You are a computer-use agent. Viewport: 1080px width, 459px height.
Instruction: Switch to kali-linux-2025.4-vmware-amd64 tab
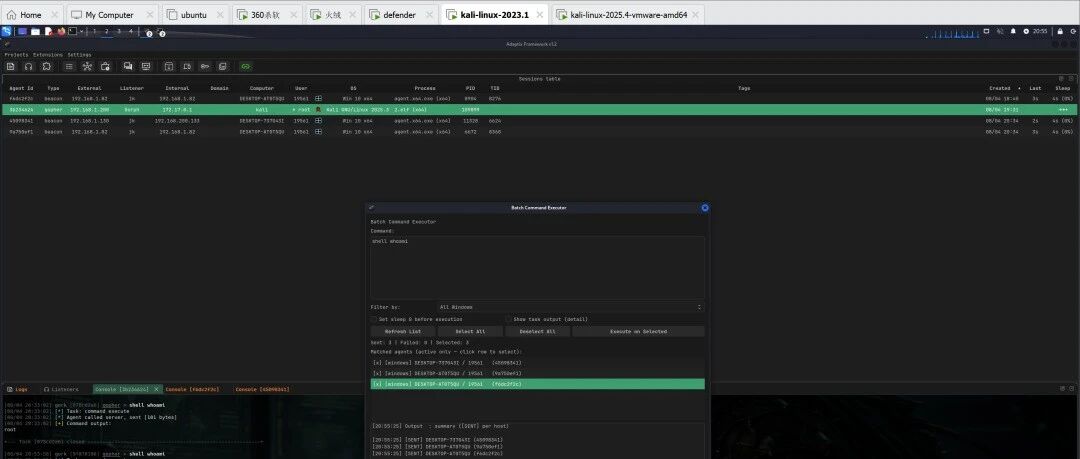coord(628,14)
